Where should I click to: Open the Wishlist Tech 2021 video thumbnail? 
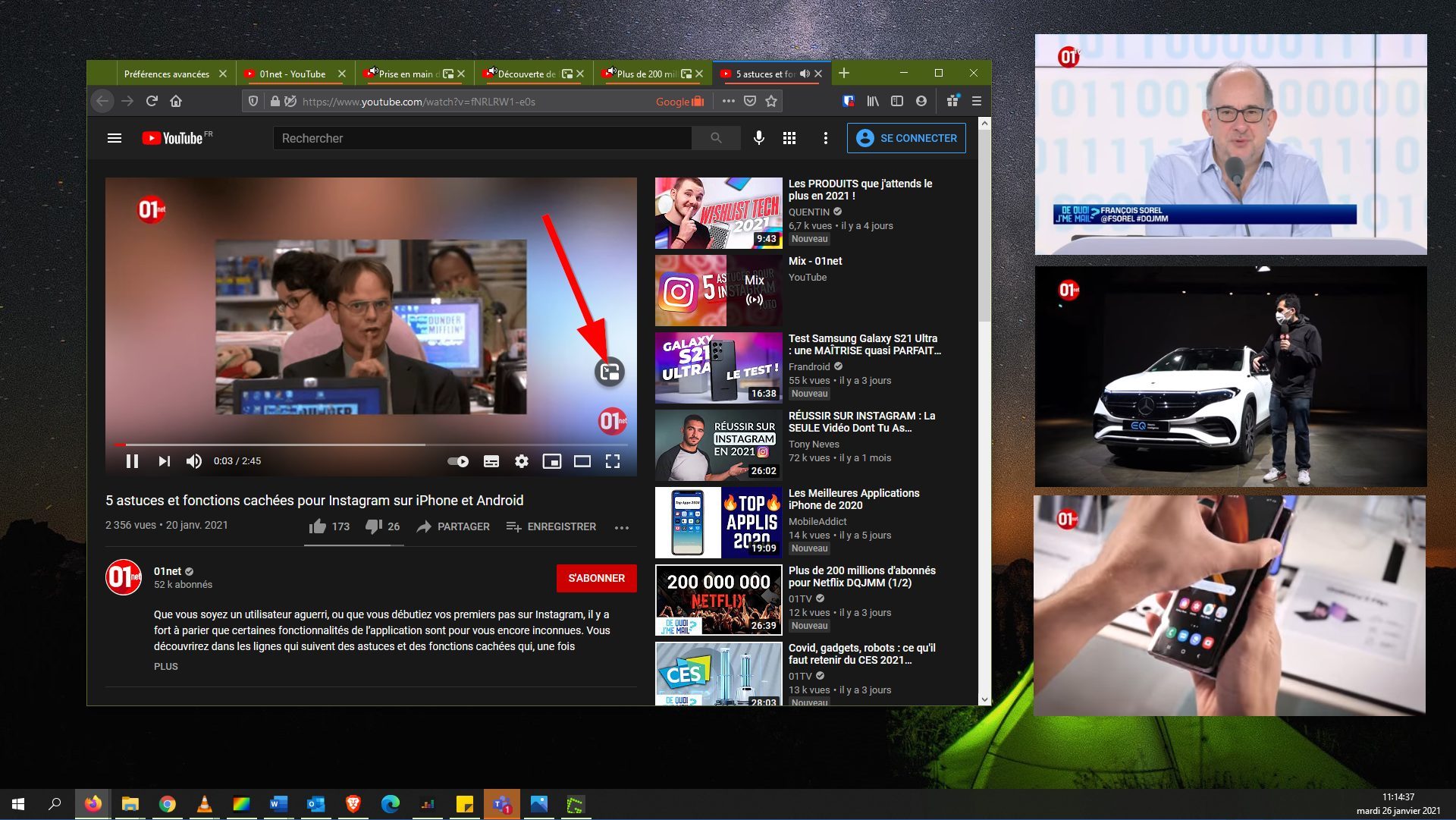pos(719,213)
